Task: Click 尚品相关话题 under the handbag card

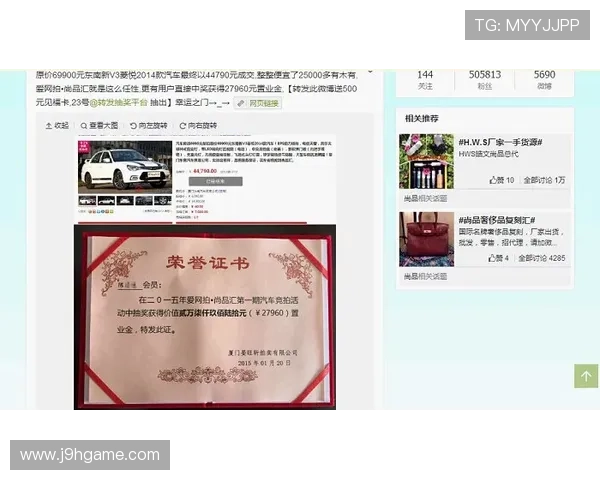Action: [425, 276]
